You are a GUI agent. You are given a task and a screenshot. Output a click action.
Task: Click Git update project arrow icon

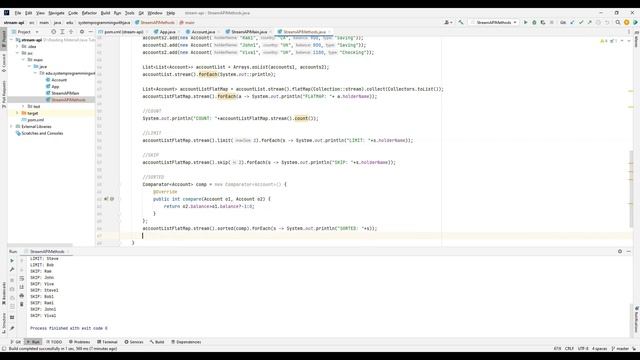(x=572, y=22)
